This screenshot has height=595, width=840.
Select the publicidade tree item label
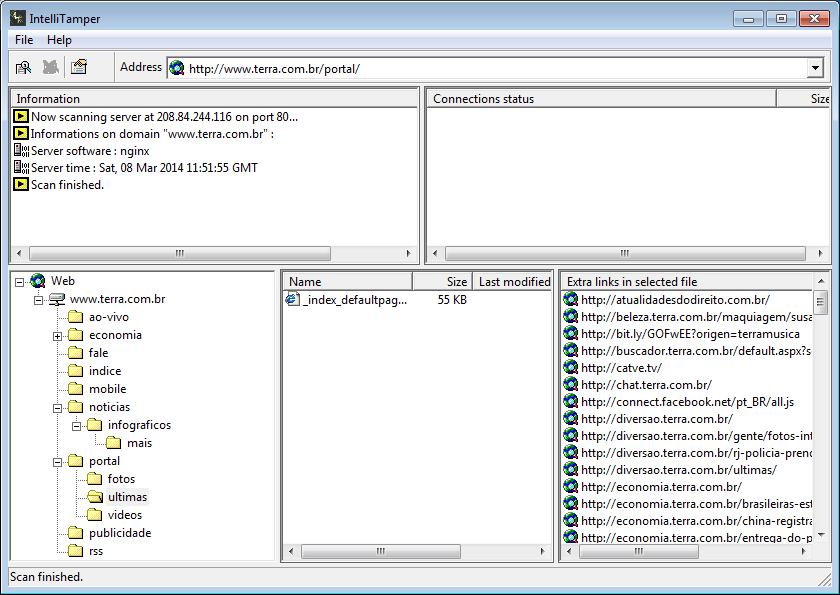coord(120,533)
